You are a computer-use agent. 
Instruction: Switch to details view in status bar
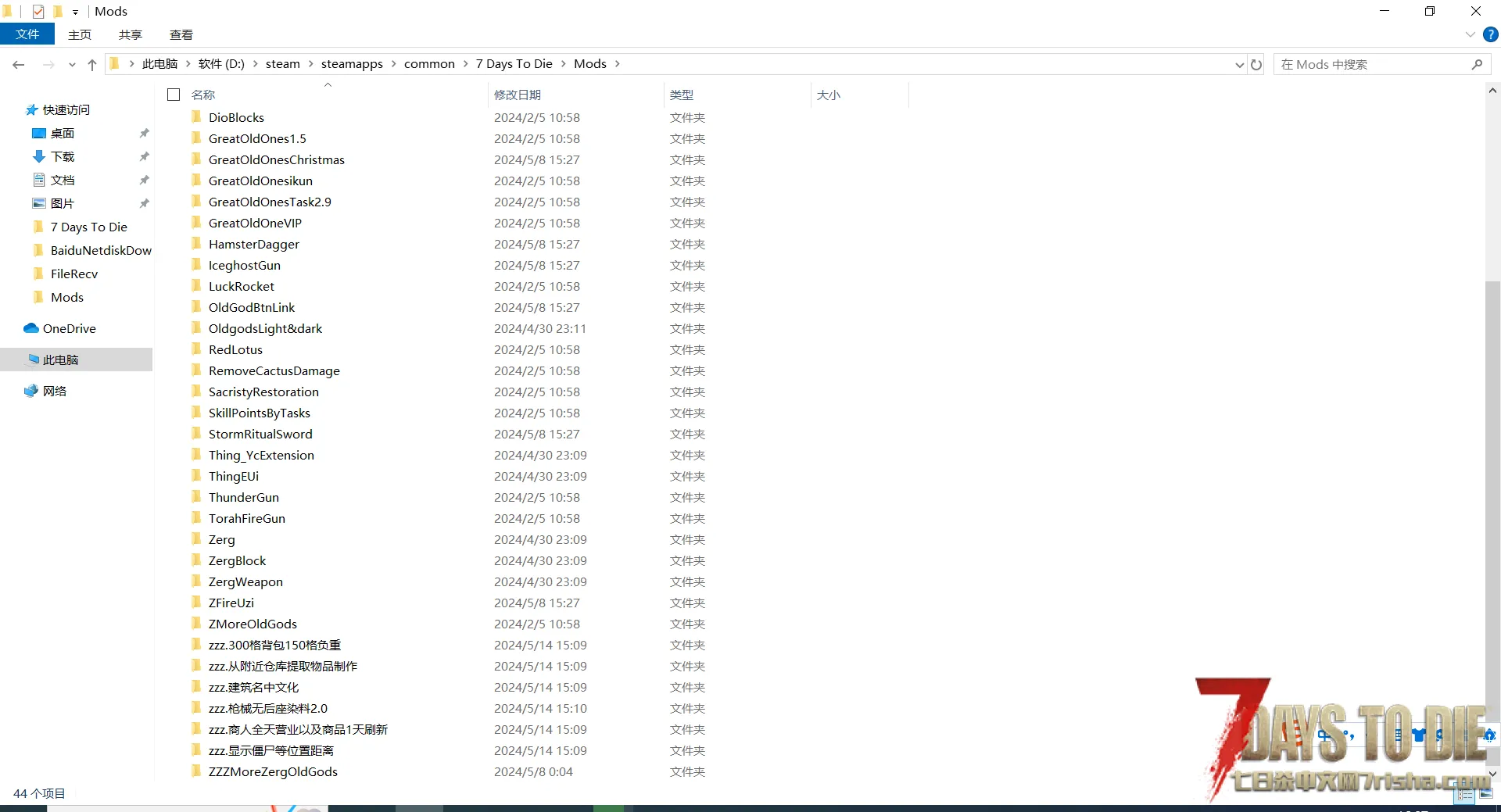point(1465,794)
